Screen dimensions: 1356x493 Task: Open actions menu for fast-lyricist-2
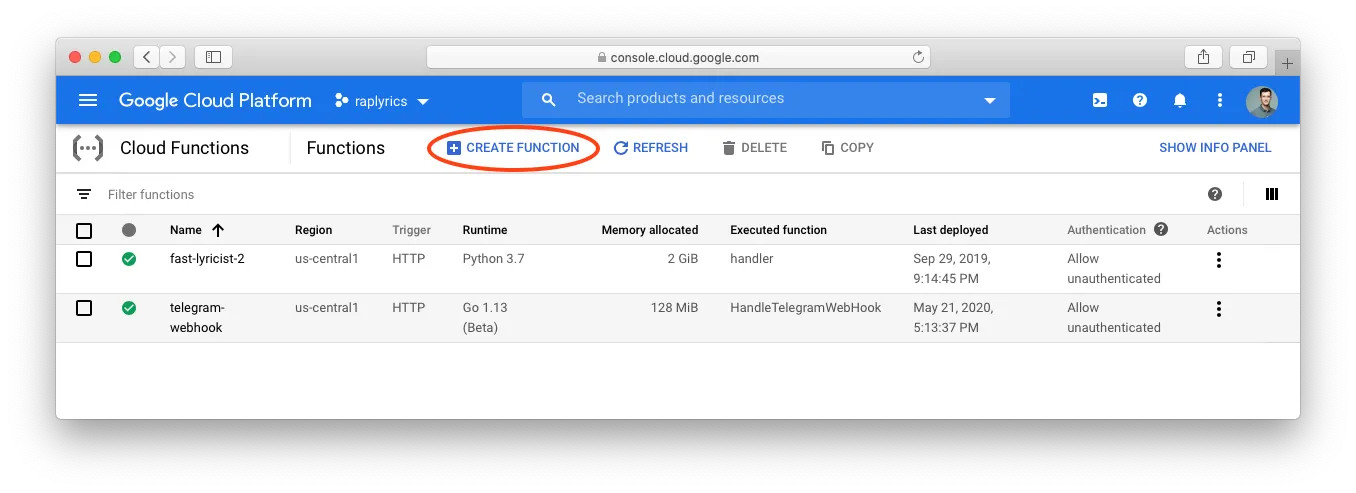click(1218, 260)
